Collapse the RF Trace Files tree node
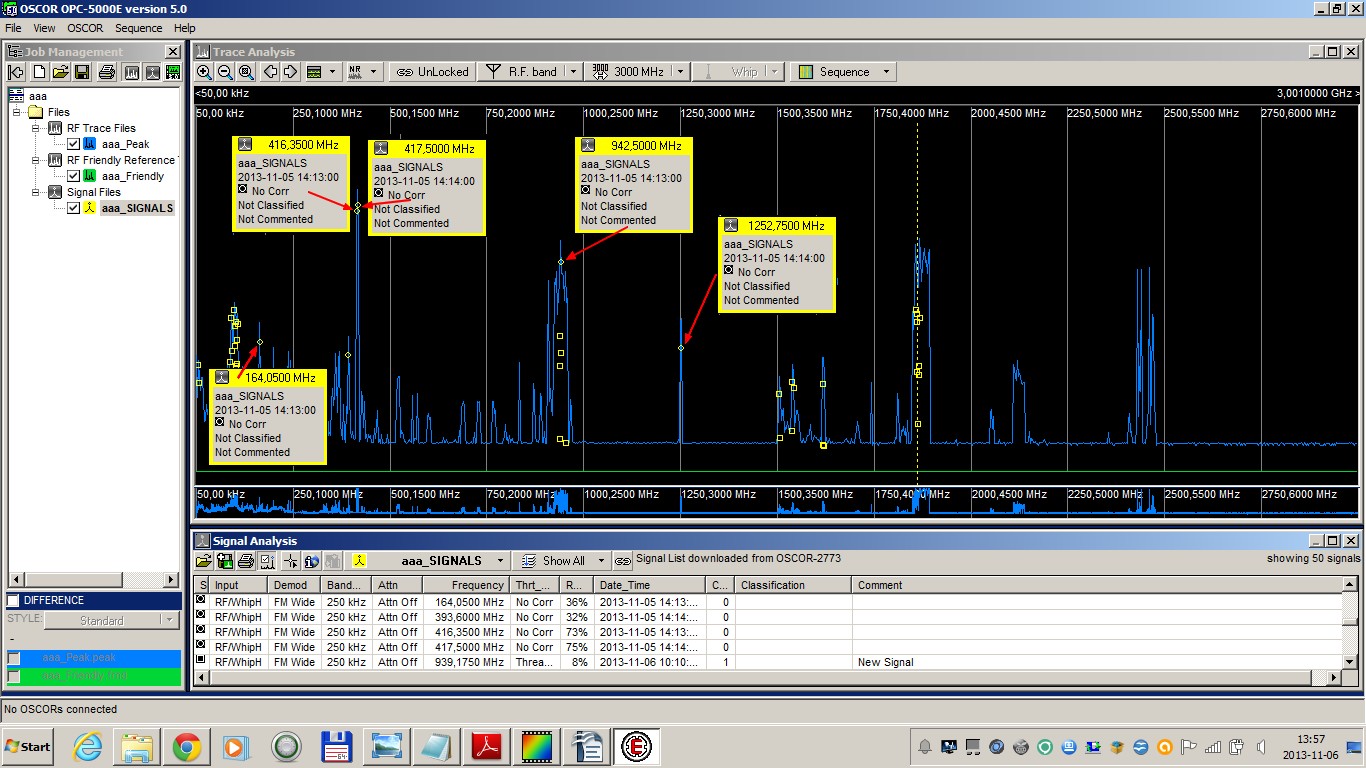This screenshot has height=768, width=1366. (37, 128)
